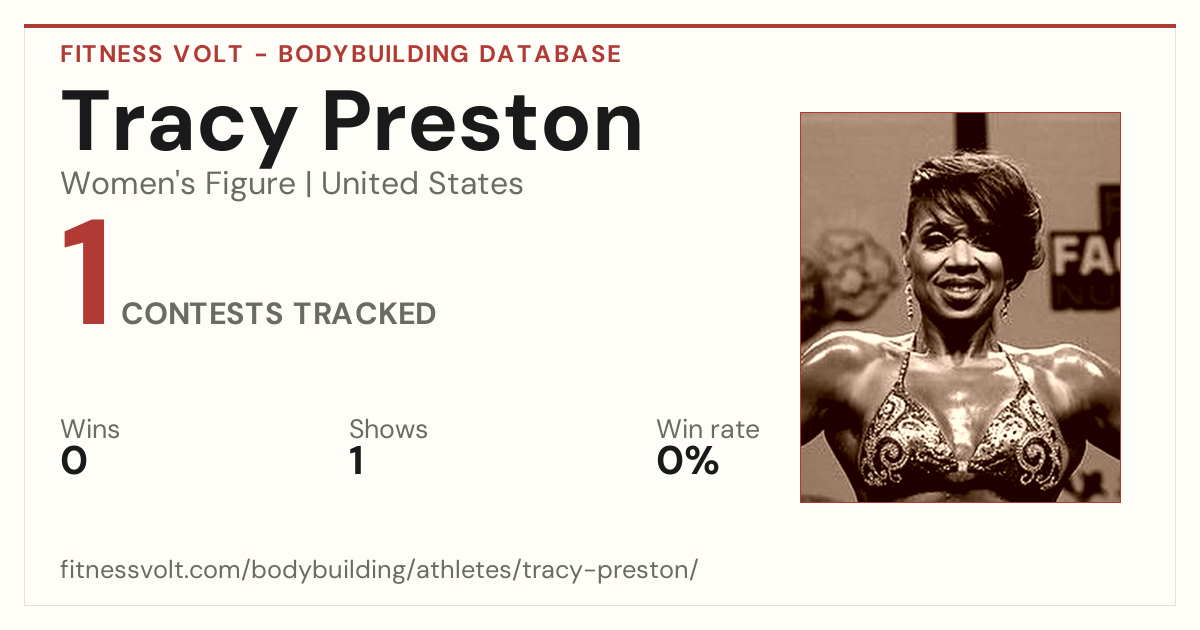This screenshot has width=1200, height=630.
Task: Select the Win rate label
Action: pos(707,430)
